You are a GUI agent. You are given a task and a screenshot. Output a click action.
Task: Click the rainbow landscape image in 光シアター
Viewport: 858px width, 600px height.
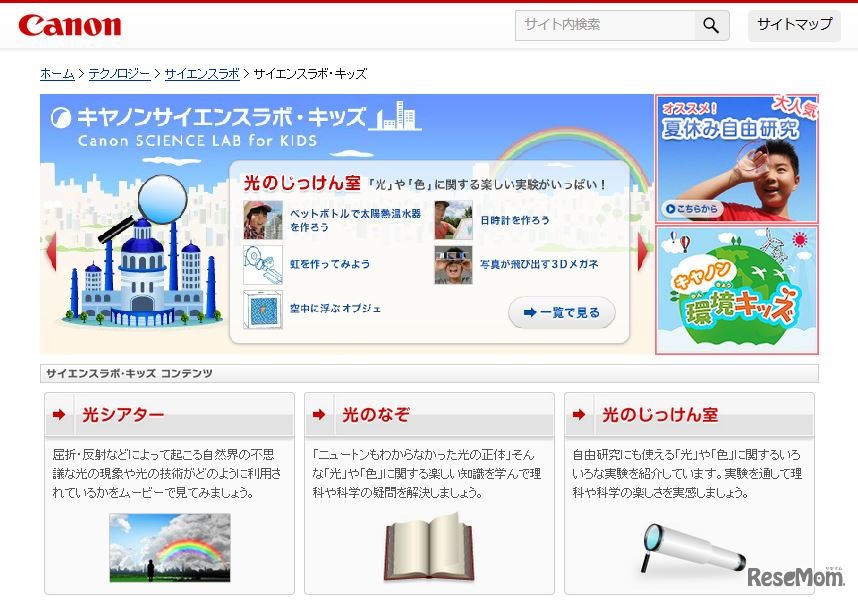click(170, 547)
